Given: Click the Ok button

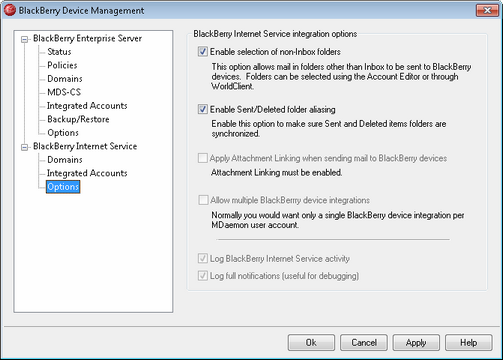Looking at the screenshot, I should [311, 343].
